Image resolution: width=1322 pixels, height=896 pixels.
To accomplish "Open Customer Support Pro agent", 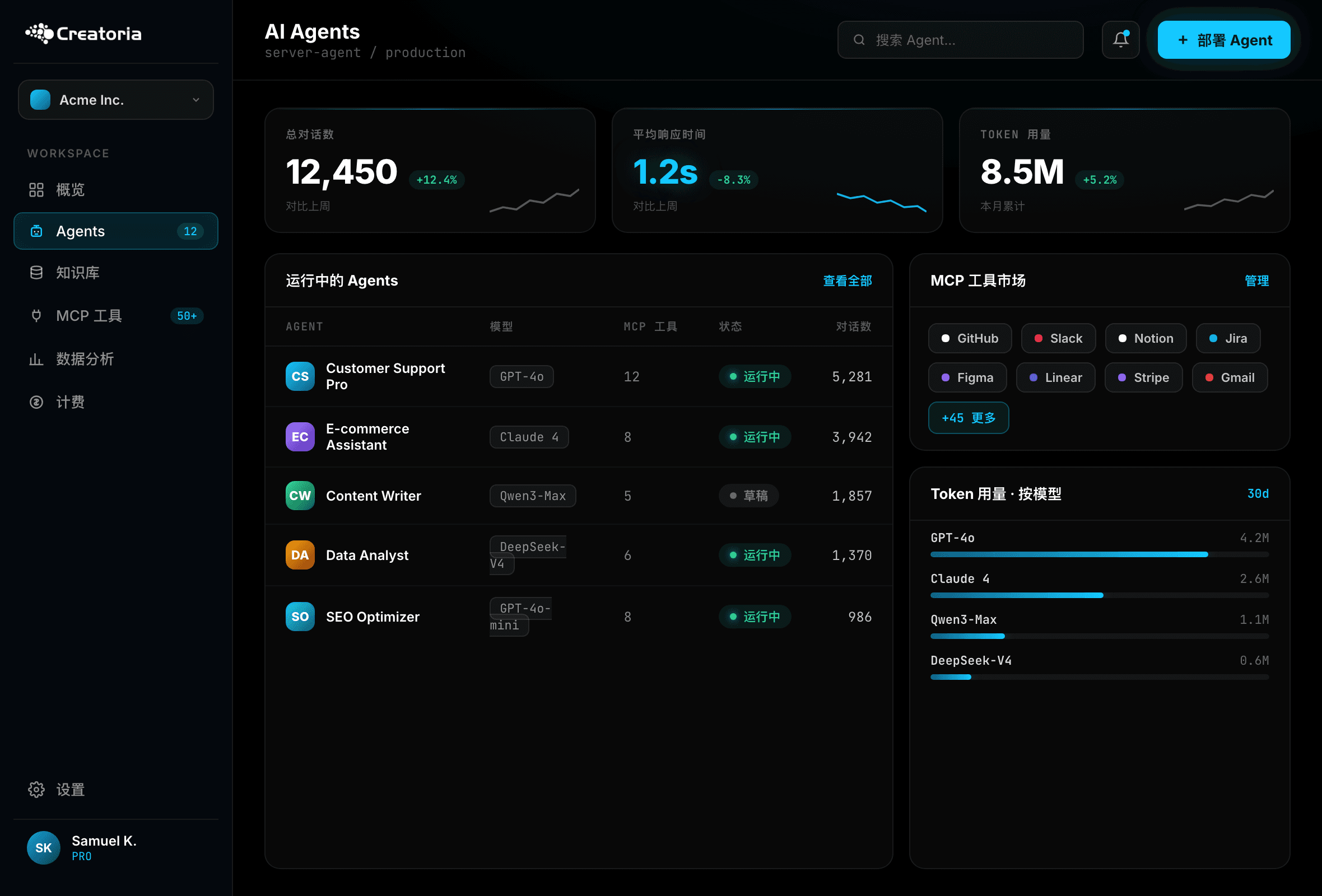I will (x=385, y=376).
